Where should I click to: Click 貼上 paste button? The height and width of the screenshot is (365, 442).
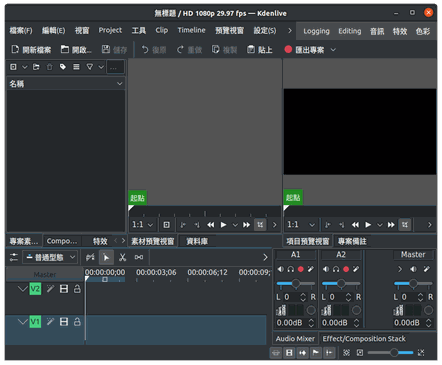point(260,50)
